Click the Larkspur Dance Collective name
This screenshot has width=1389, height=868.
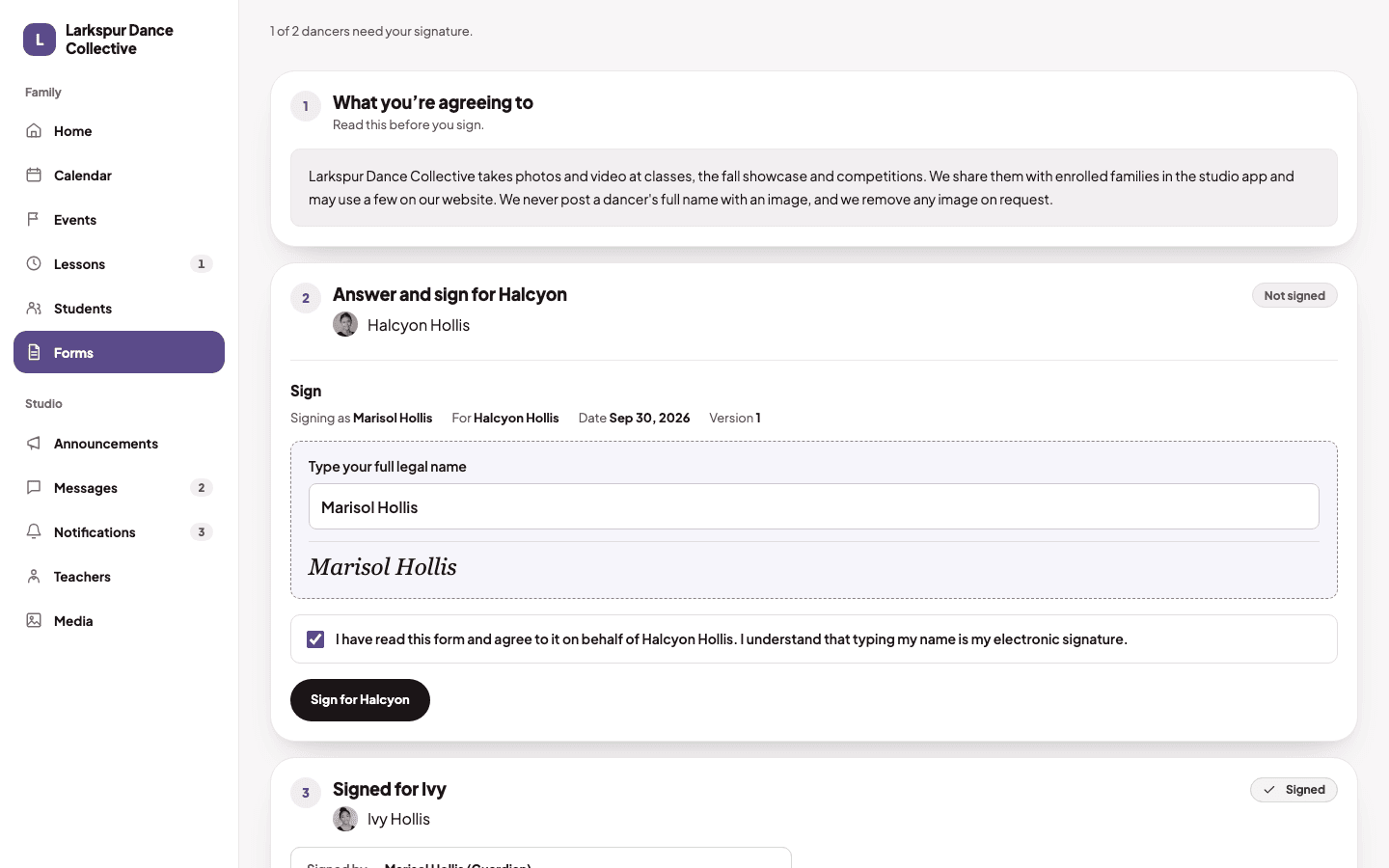click(120, 40)
